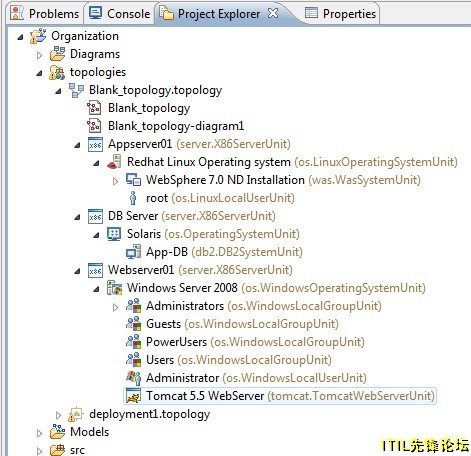Select the Project Explorer tab
This screenshot has height=456, width=471.
219,14
